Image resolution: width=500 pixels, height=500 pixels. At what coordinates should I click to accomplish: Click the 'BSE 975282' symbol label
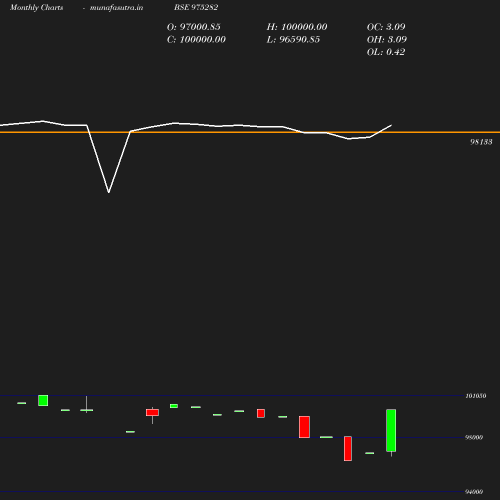pos(196,7)
